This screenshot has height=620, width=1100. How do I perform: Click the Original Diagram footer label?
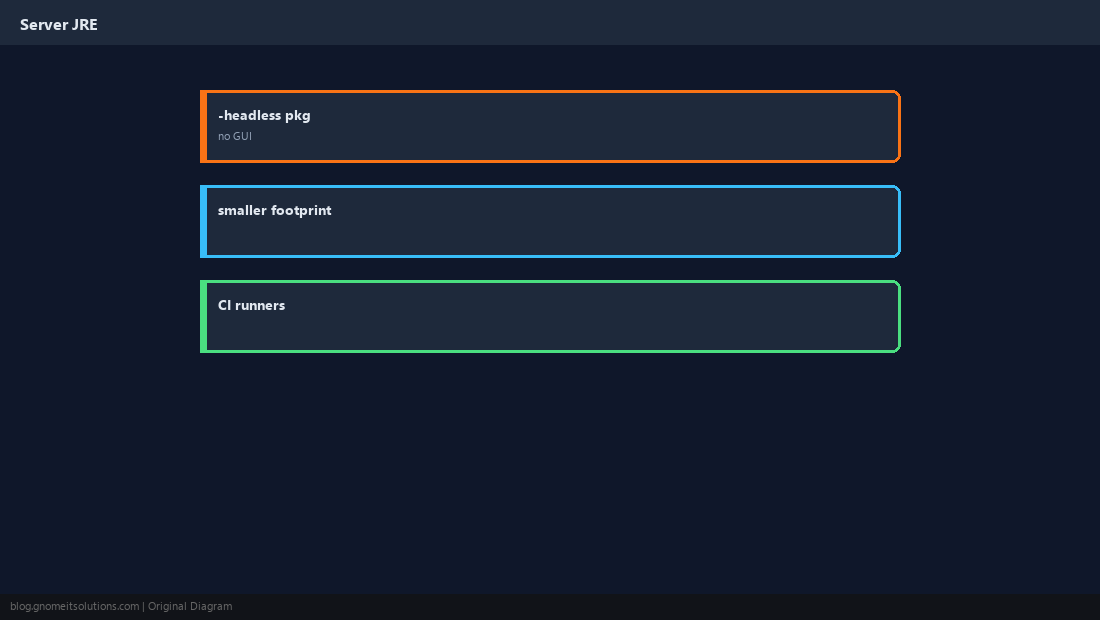(189, 607)
